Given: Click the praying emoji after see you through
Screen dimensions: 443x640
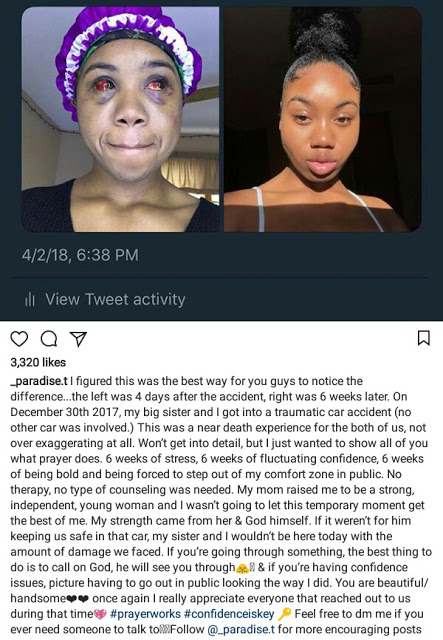Looking at the screenshot, I should (243, 568).
